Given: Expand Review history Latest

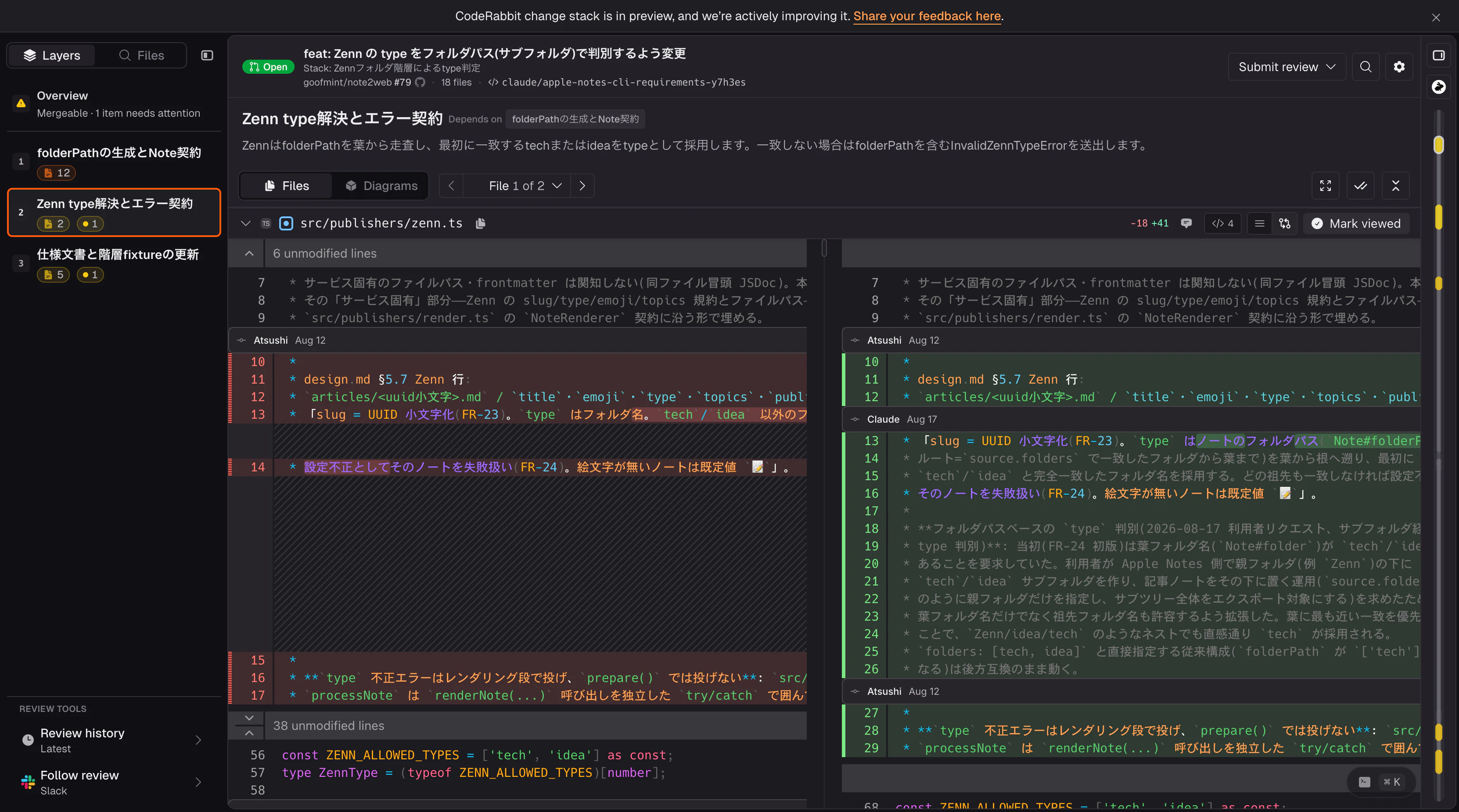Looking at the screenshot, I should [113, 740].
